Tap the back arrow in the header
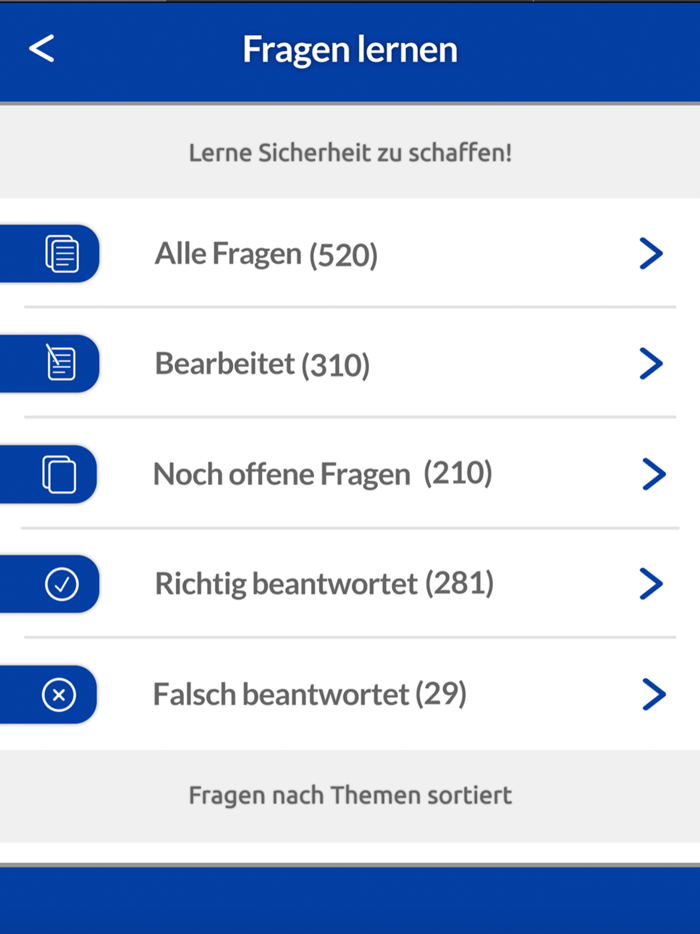This screenshot has height=934, width=700. click(42, 48)
